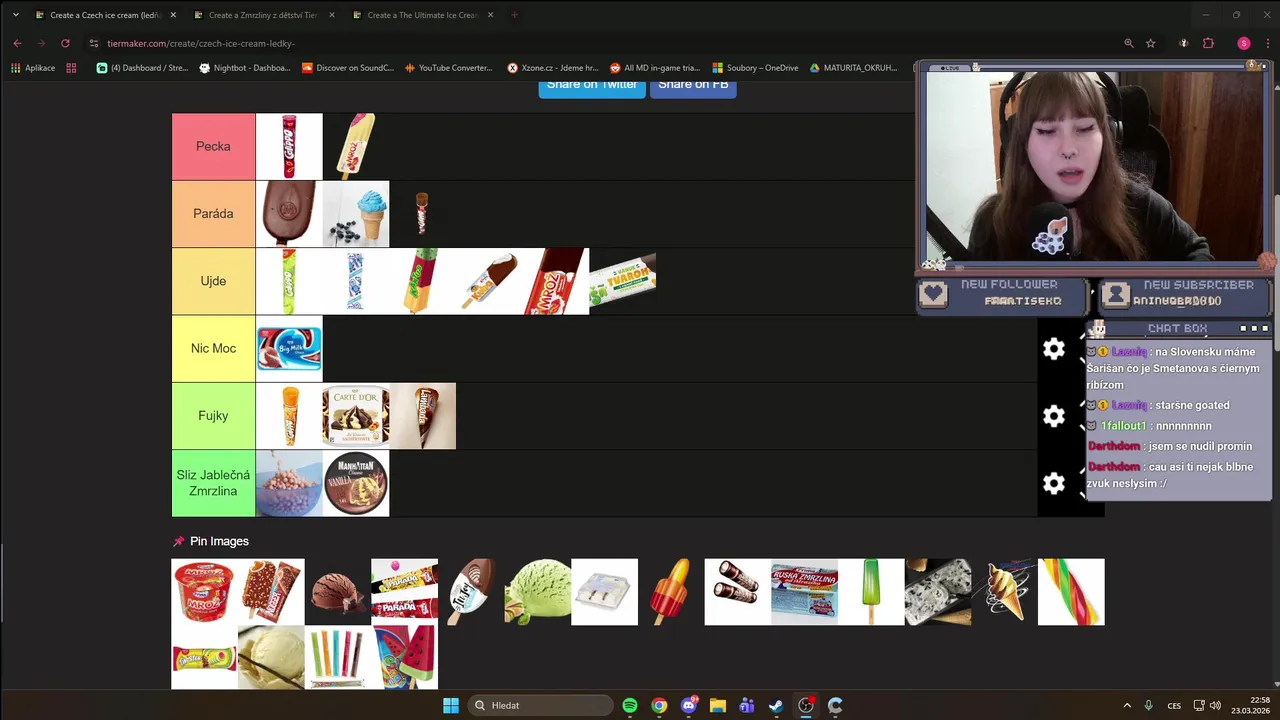Open settings gear for Sliz Jablečná Zmrzlina row
Image resolution: width=1280 pixels, height=720 pixels.
1054,483
